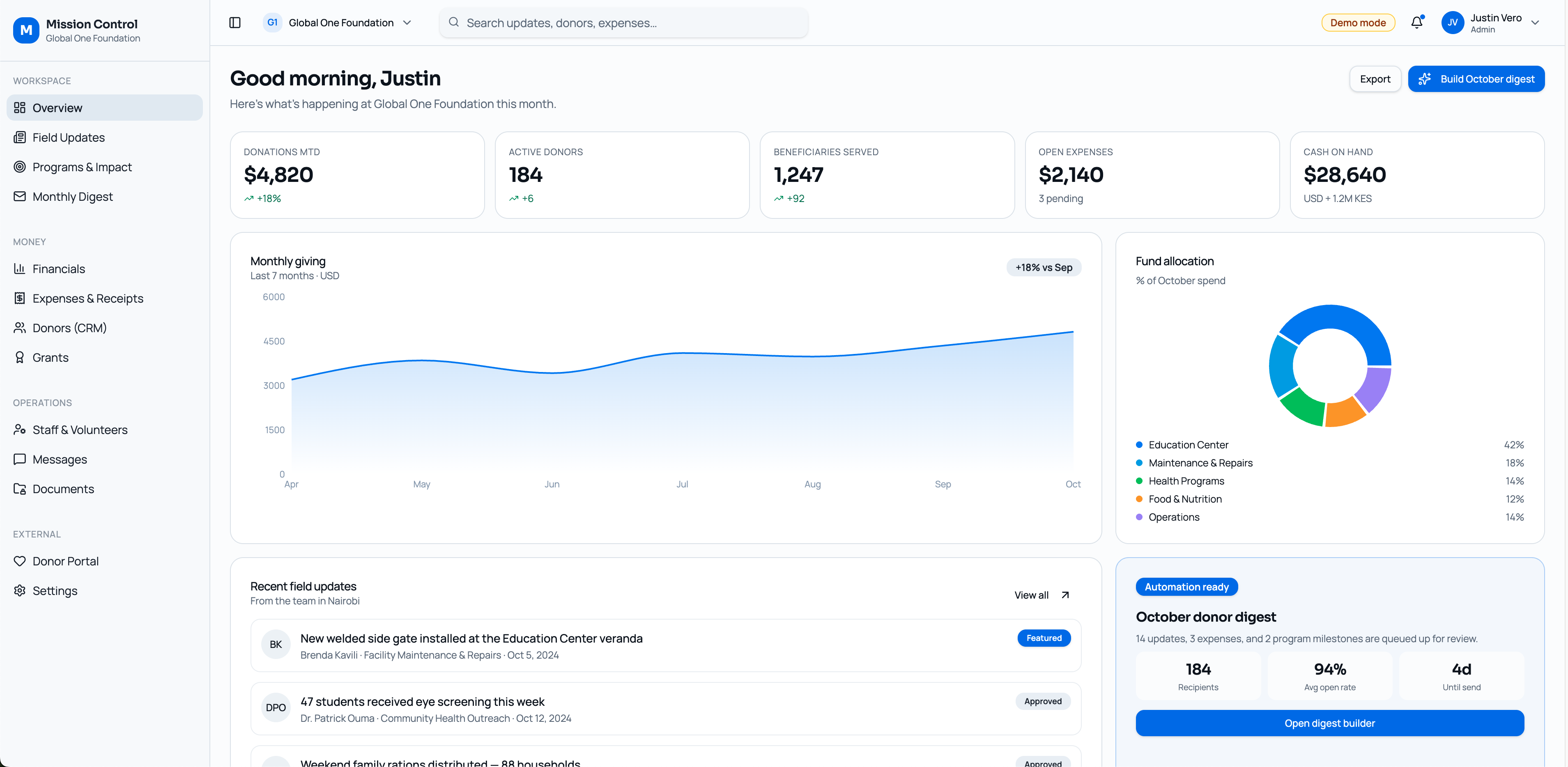Open Grants via its ribbon icon
Image resolution: width=1568 pixels, height=767 pixels.
pos(19,357)
